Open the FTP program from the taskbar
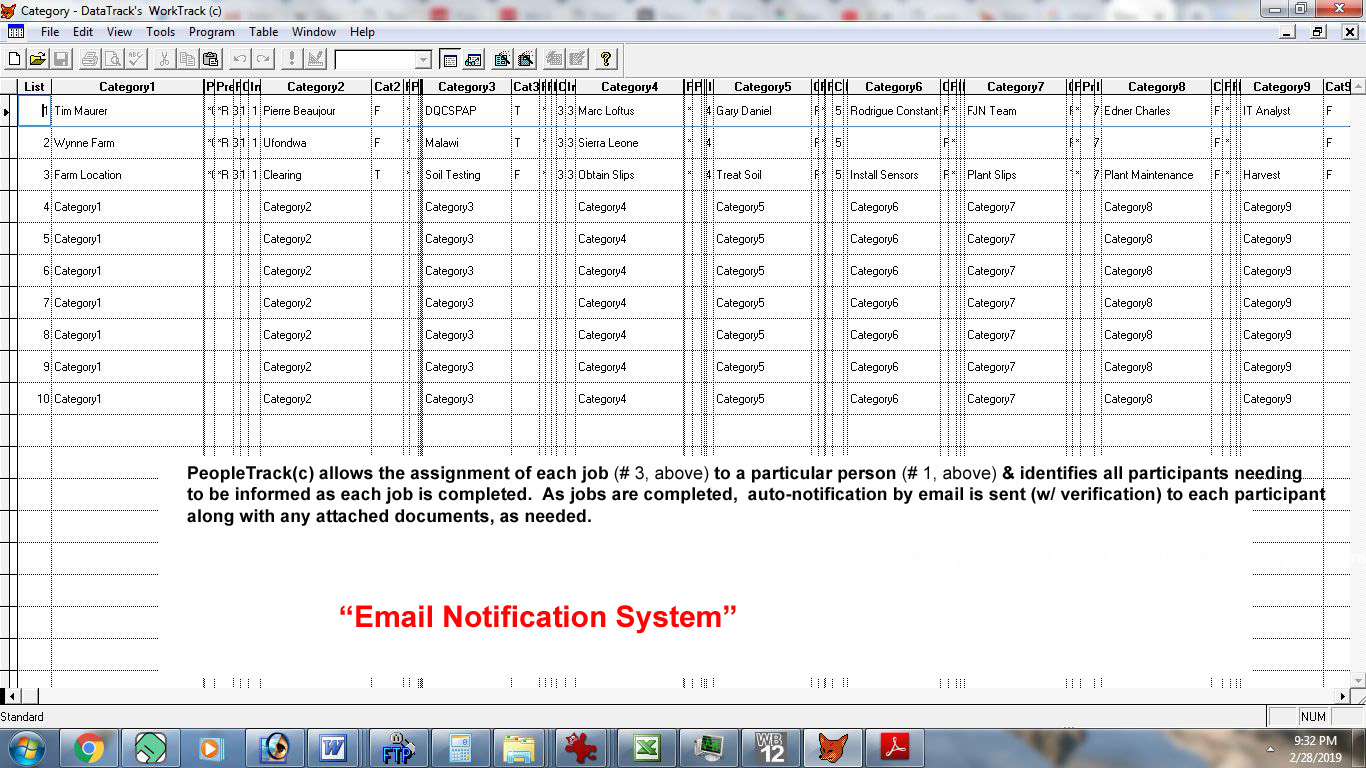 pos(397,748)
